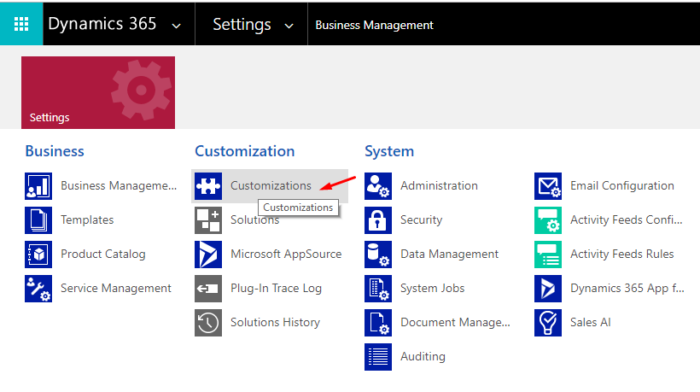Click the Customizations puzzle piece icon
The height and width of the screenshot is (392, 700).
click(x=208, y=186)
